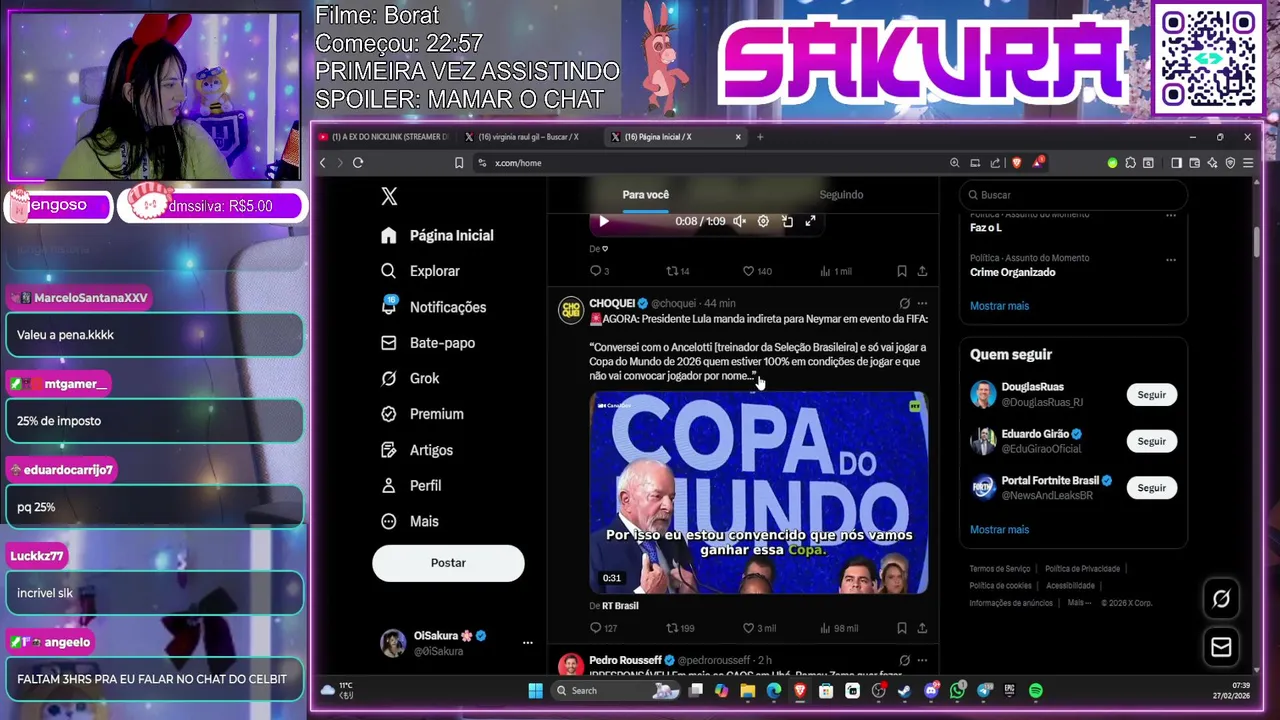The image size is (1280, 720).
Task: Like the post with 140 likes
Action: click(757, 271)
